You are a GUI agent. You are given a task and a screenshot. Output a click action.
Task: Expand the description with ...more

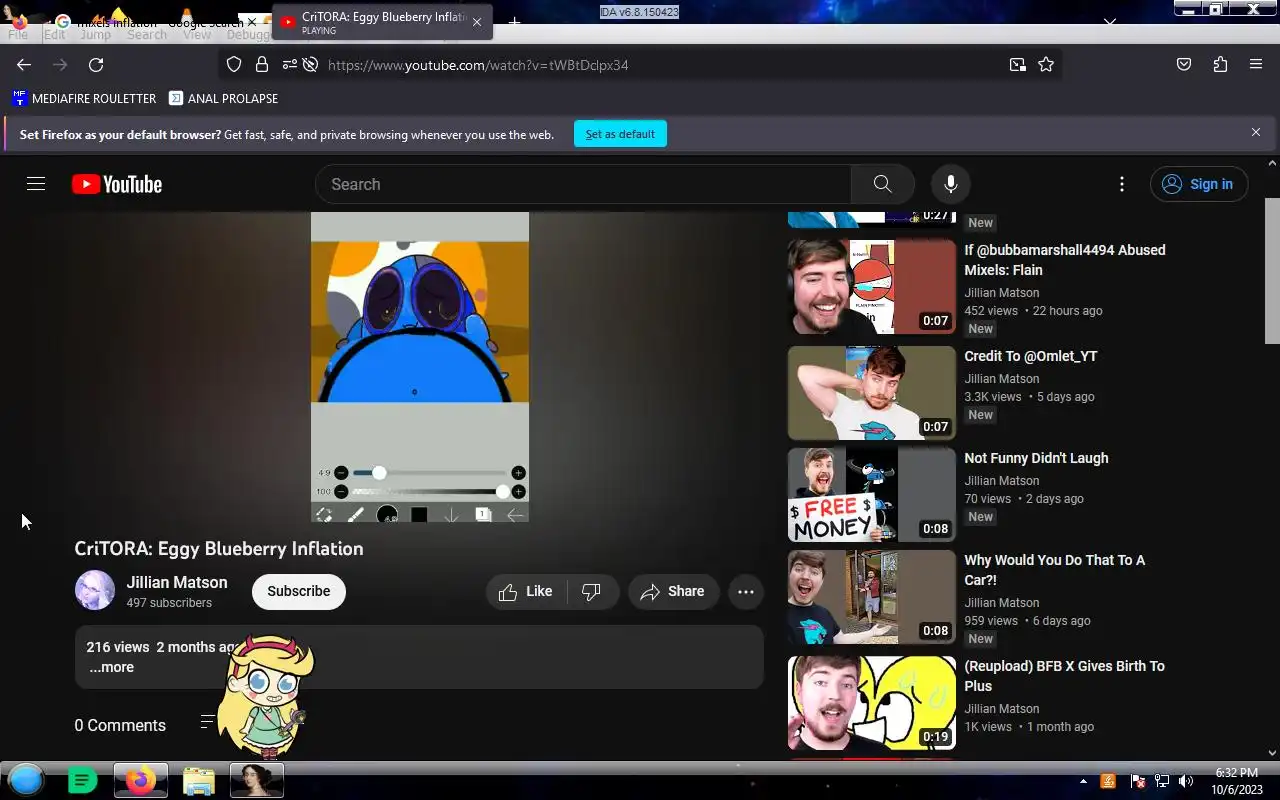(111, 667)
